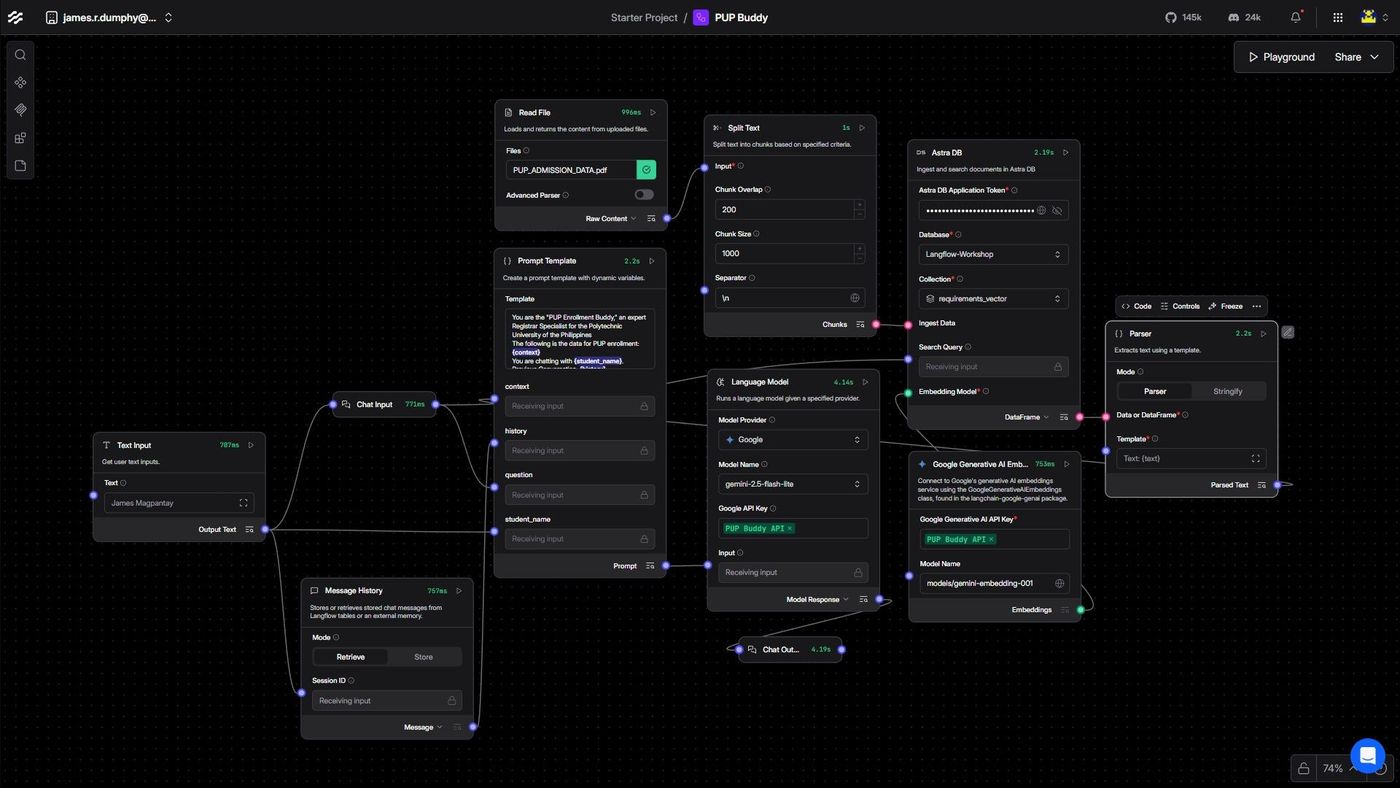Viewport: 1400px width, 788px height.
Task: Open the support chat bubble
Action: (1367, 756)
